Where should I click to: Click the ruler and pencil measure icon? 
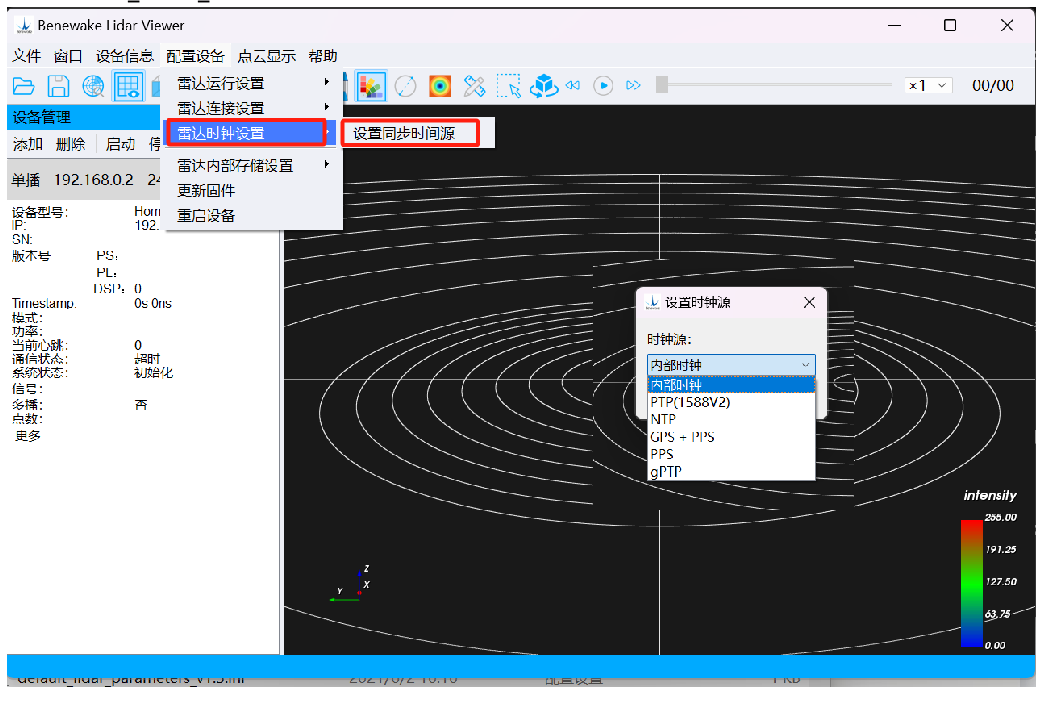point(474,86)
